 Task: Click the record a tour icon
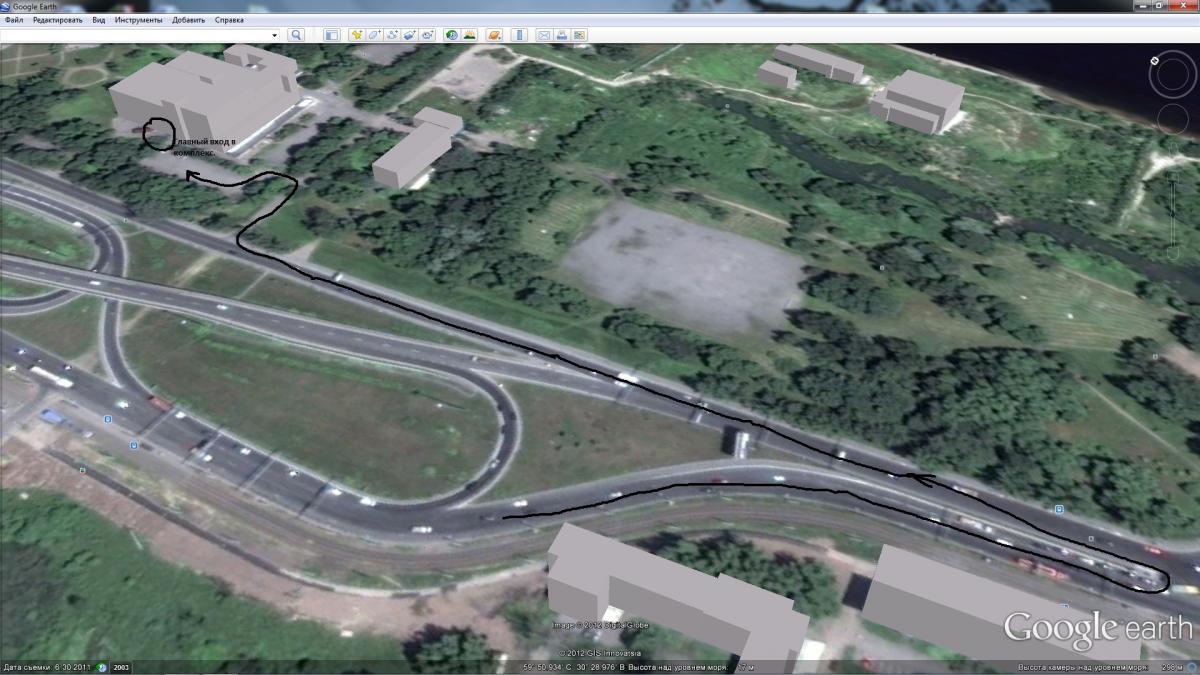click(x=428, y=35)
